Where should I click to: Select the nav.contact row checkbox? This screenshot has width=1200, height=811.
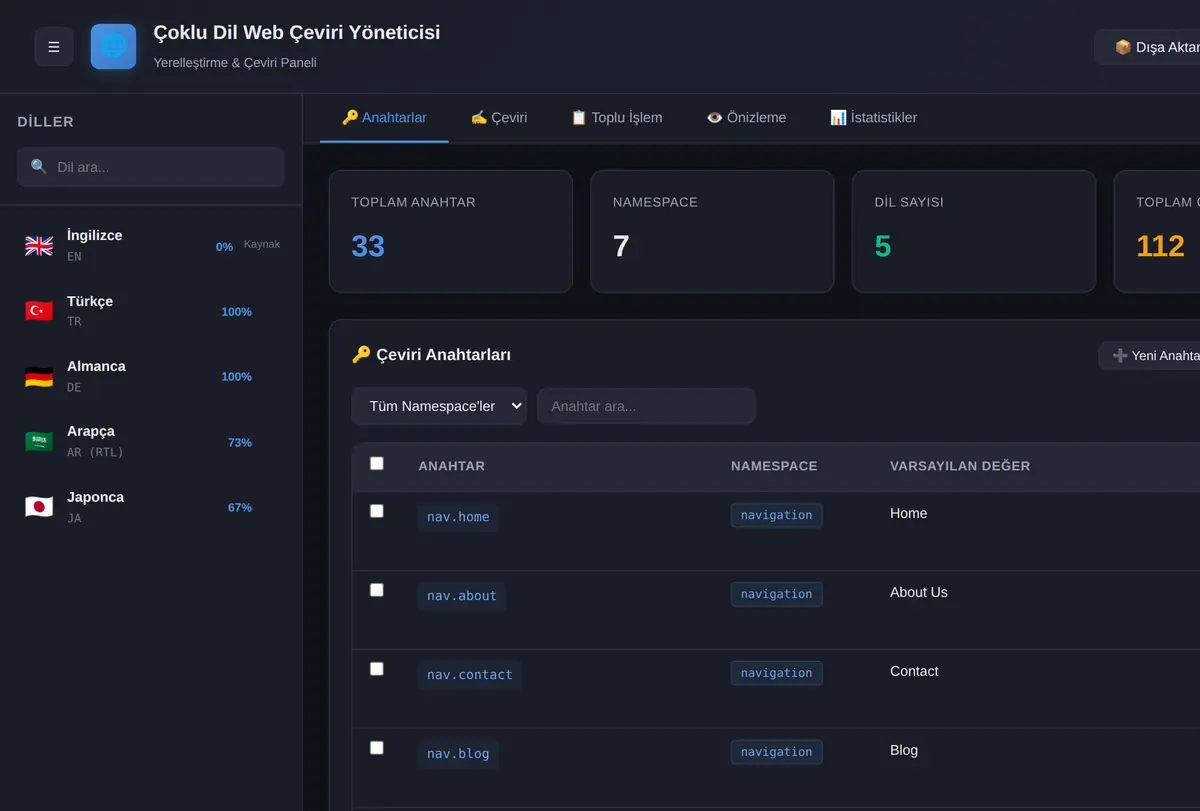pos(377,669)
